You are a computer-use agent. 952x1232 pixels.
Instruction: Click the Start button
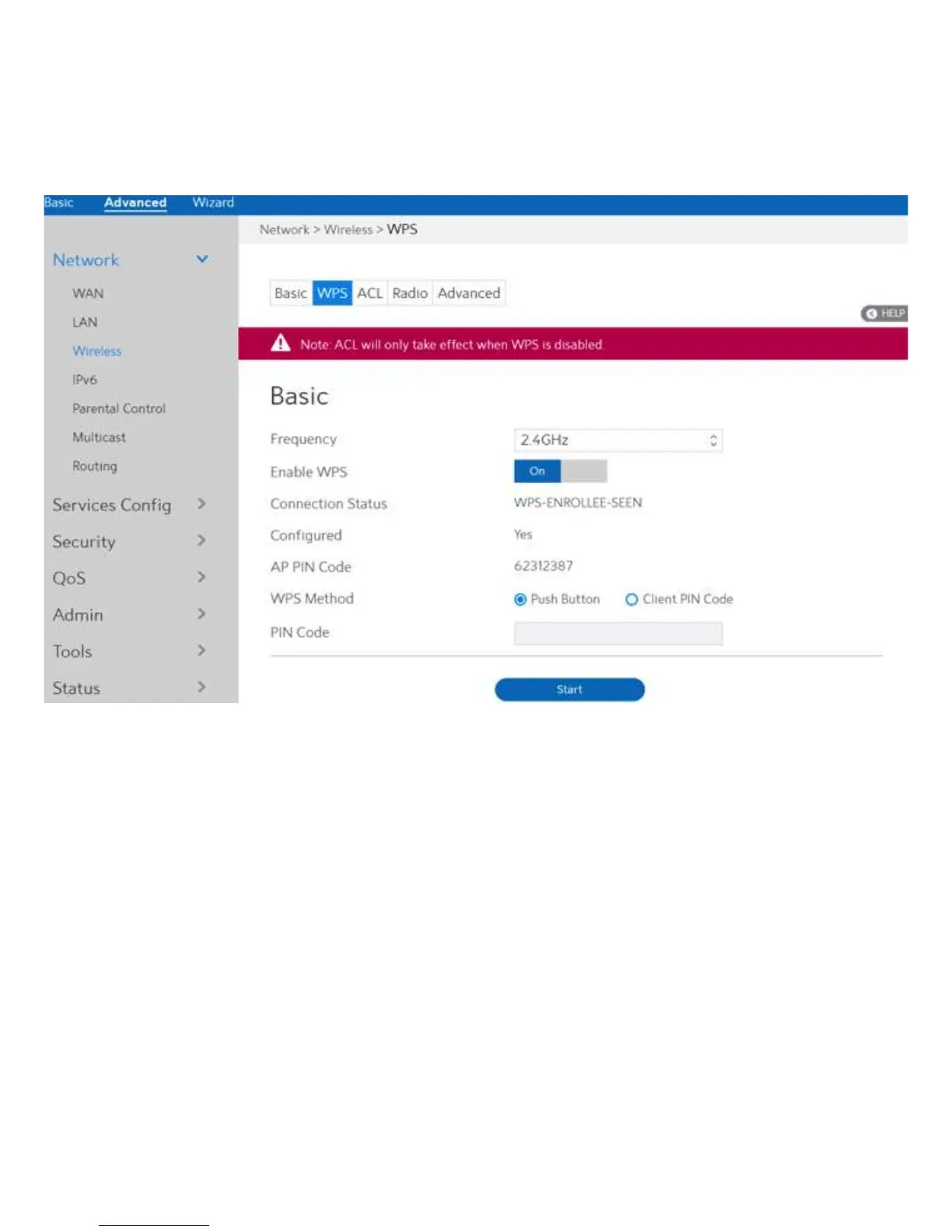click(x=569, y=690)
